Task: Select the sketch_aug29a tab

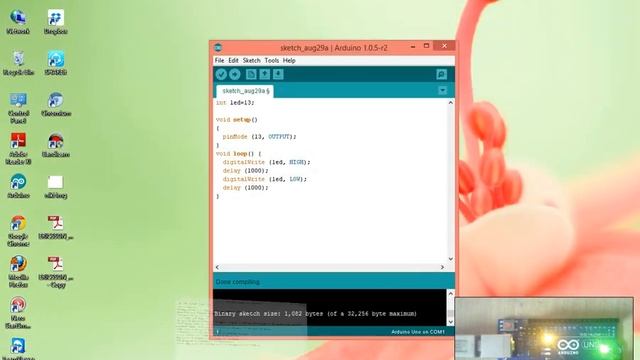Action: (x=245, y=91)
